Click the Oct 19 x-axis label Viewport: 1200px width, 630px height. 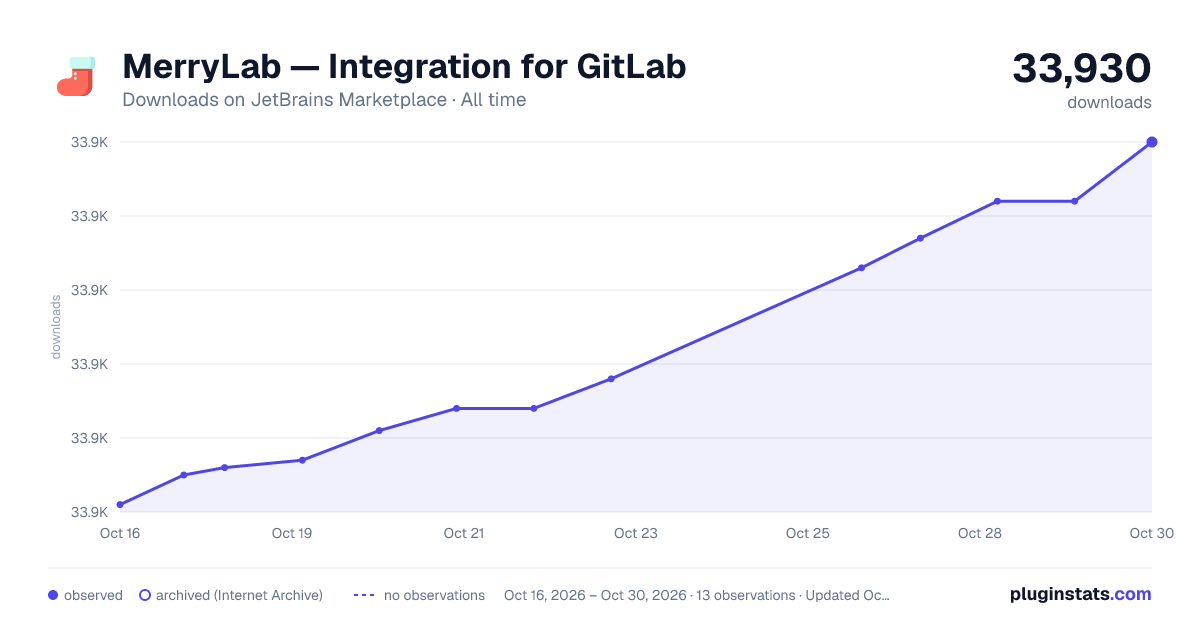tap(292, 533)
